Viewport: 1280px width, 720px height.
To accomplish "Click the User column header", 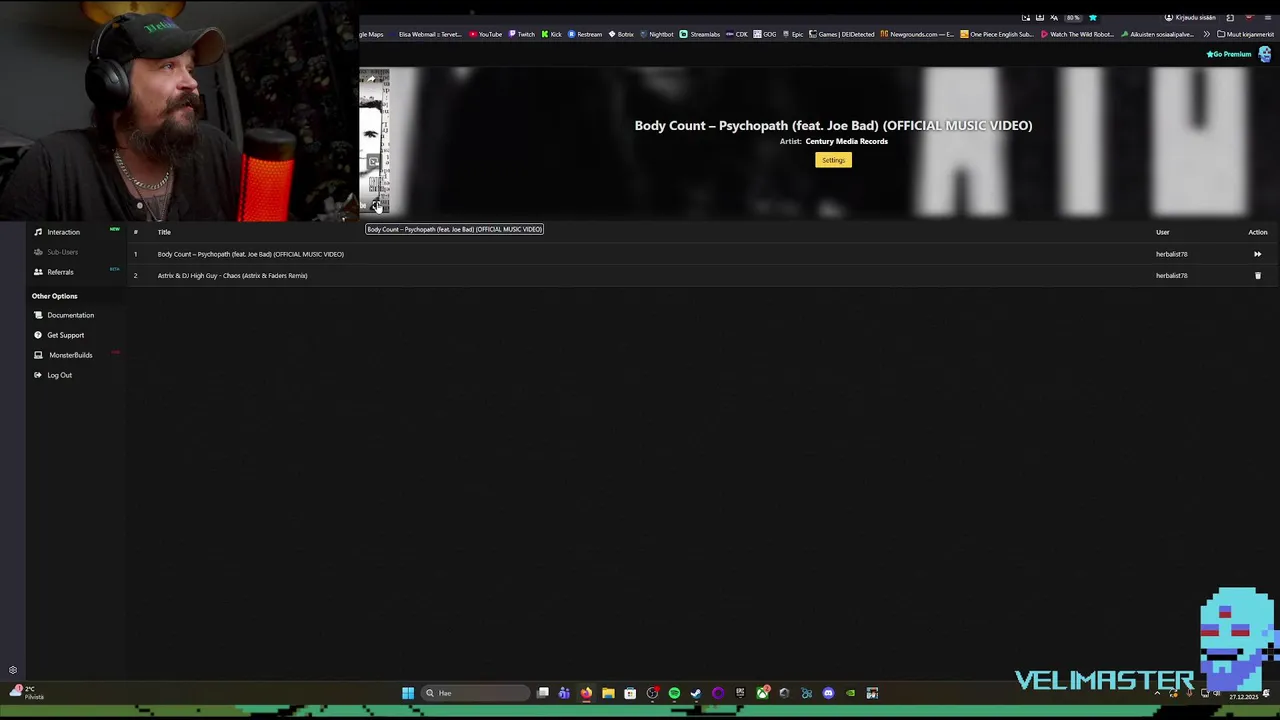I will coord(1162,232).
